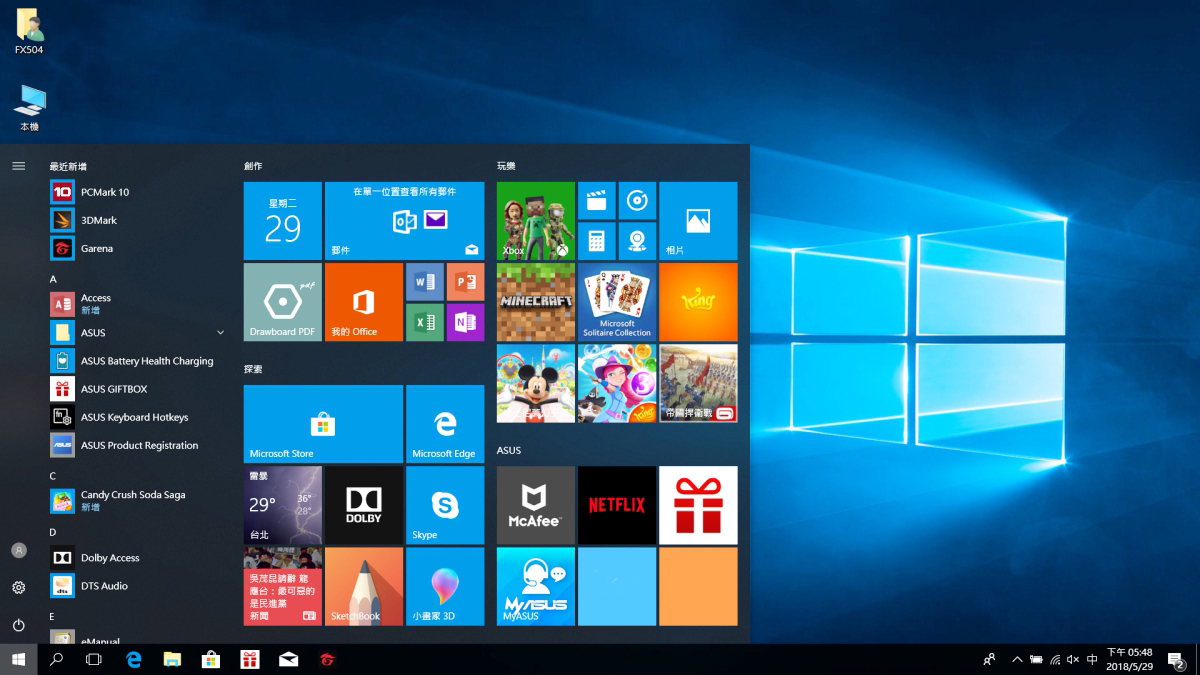Launch Candy Crush Soda Saga
This screenshot has width=1200, height=675.
[138, 501]
